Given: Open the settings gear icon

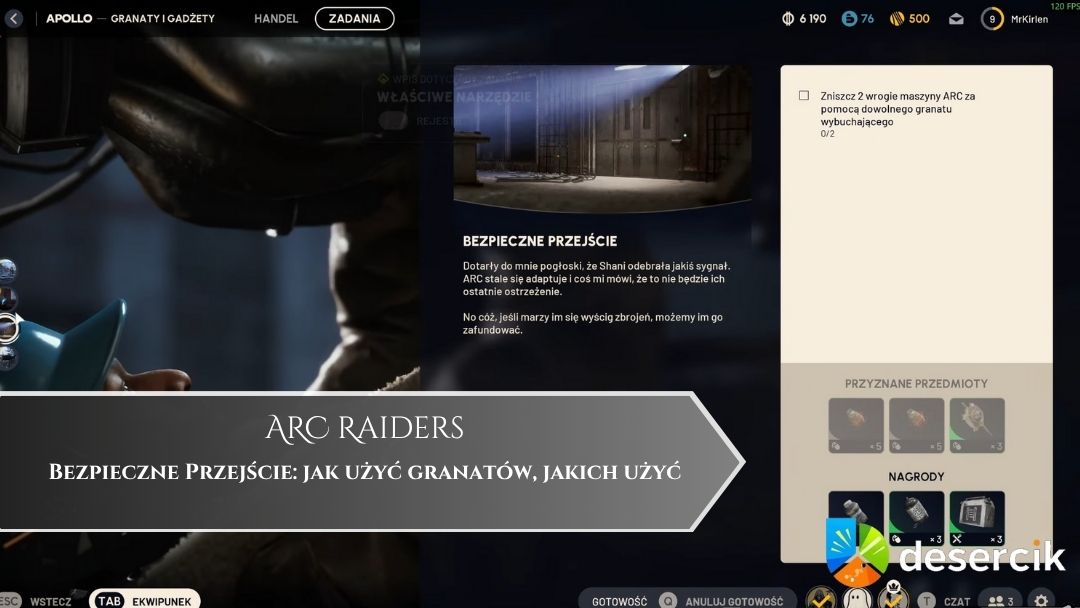Looking at the screenshot, I should 1041,601.
